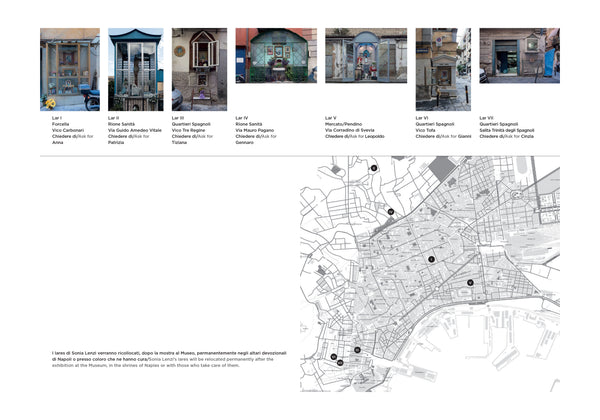Image resolution: width=600 pixels, height=420 pixels.
Task: Open the Lar IV green-tiled shrine photo
Action: [275, 55]
